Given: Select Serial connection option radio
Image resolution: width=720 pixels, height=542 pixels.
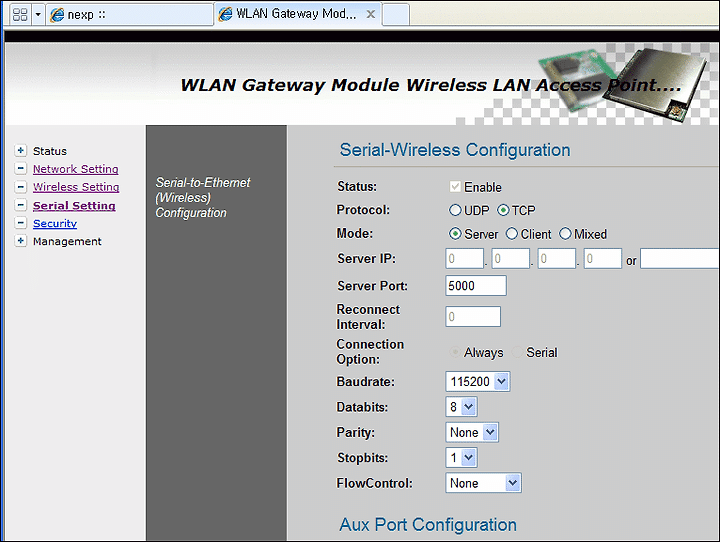Looking at the screenshot, I should [518, 352].
